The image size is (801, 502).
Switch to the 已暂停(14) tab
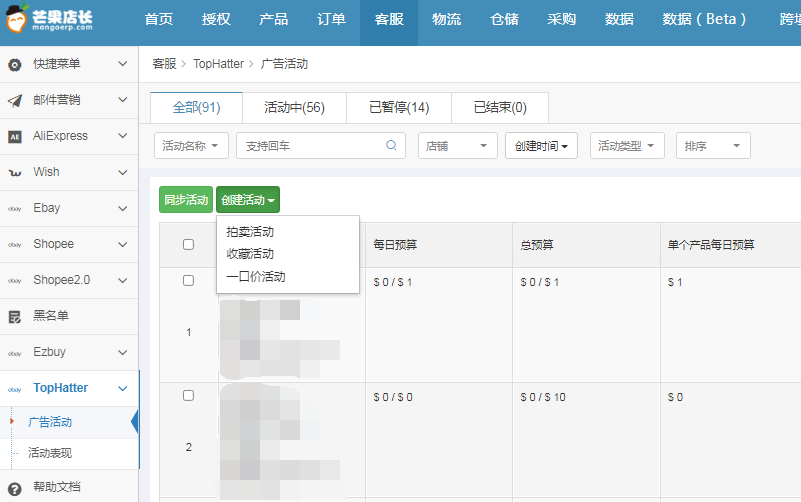point(399,108)
